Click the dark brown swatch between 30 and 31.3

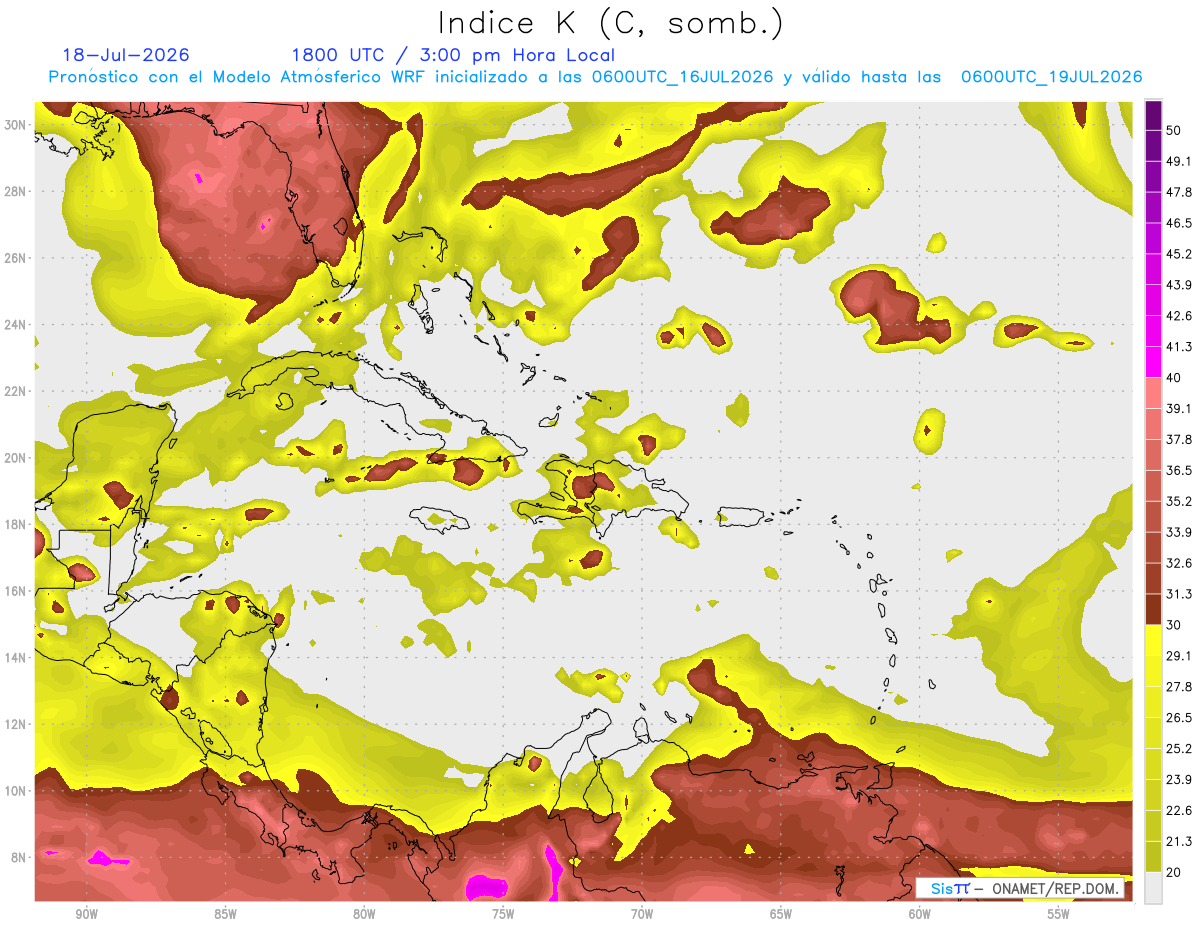pyautogui.click(x=1153, y=610)
